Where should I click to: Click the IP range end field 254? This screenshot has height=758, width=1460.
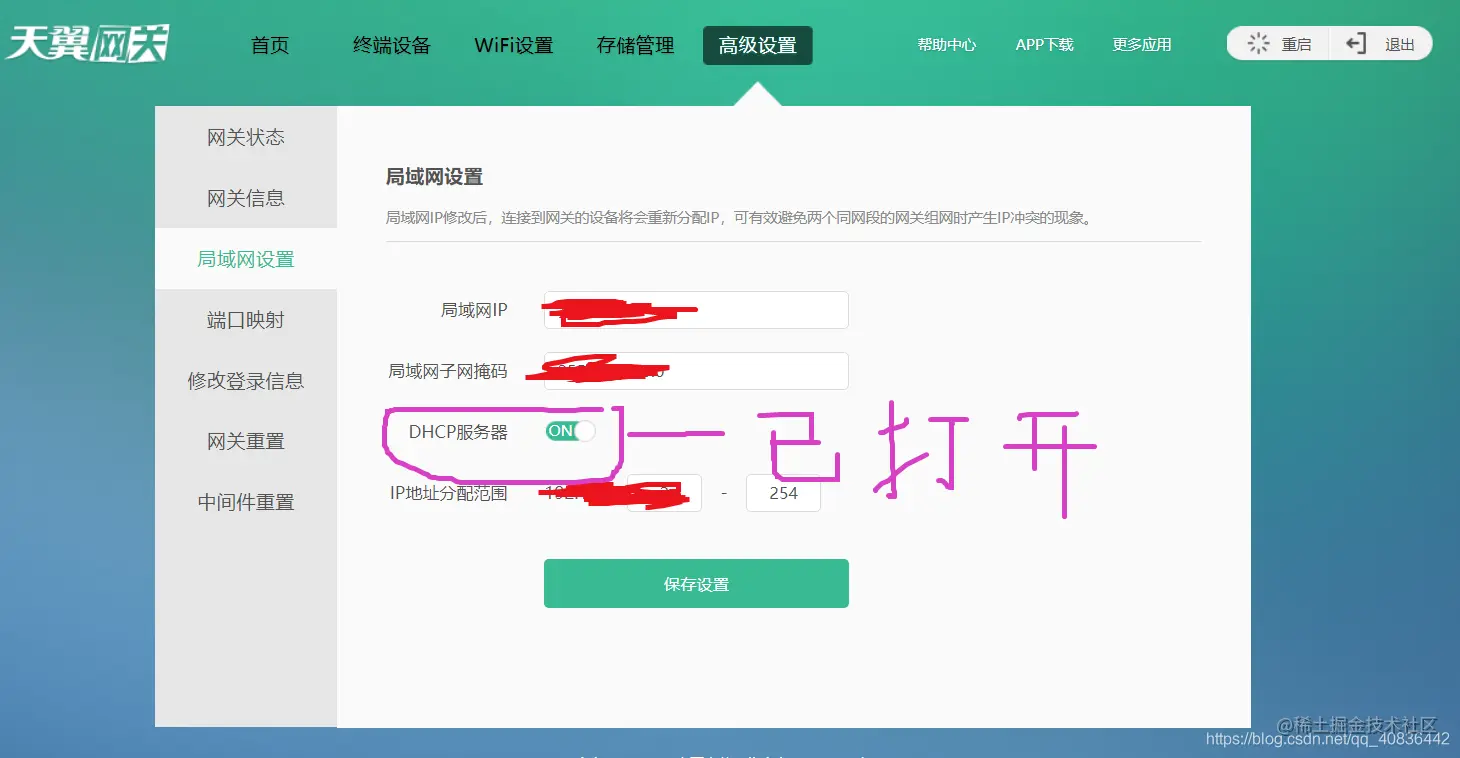pos(783,493)
